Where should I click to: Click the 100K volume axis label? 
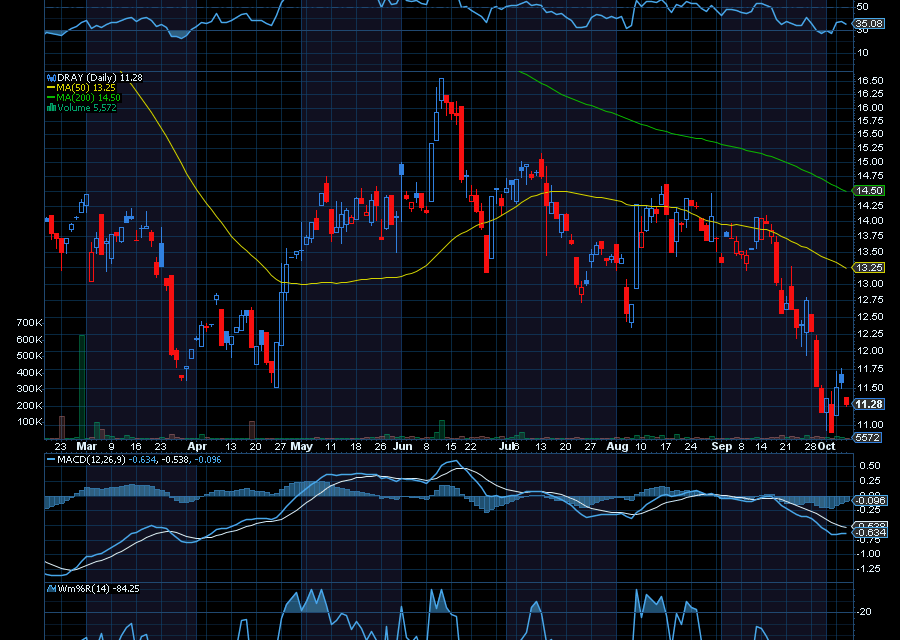pyautogui.click(x=29, y=421)
